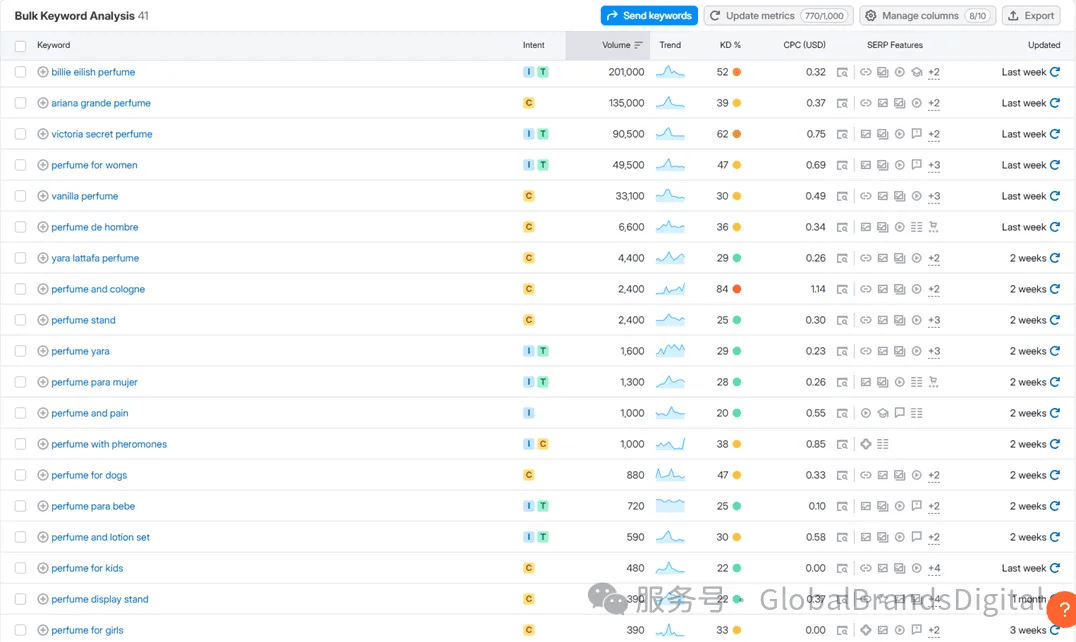Add yara lattafa perfume via plus icon
Image resolution: width=1076 pixels, height=642 pixels.
click(43, 258)
